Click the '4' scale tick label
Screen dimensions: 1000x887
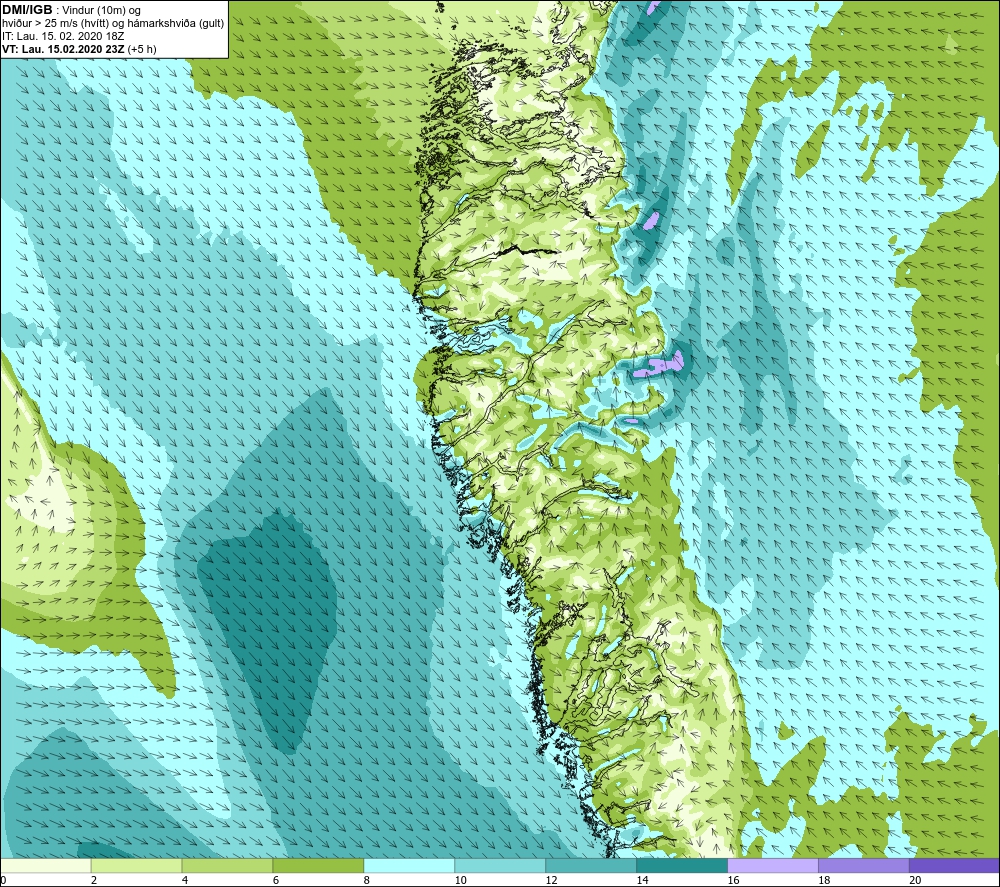[185, 880]
